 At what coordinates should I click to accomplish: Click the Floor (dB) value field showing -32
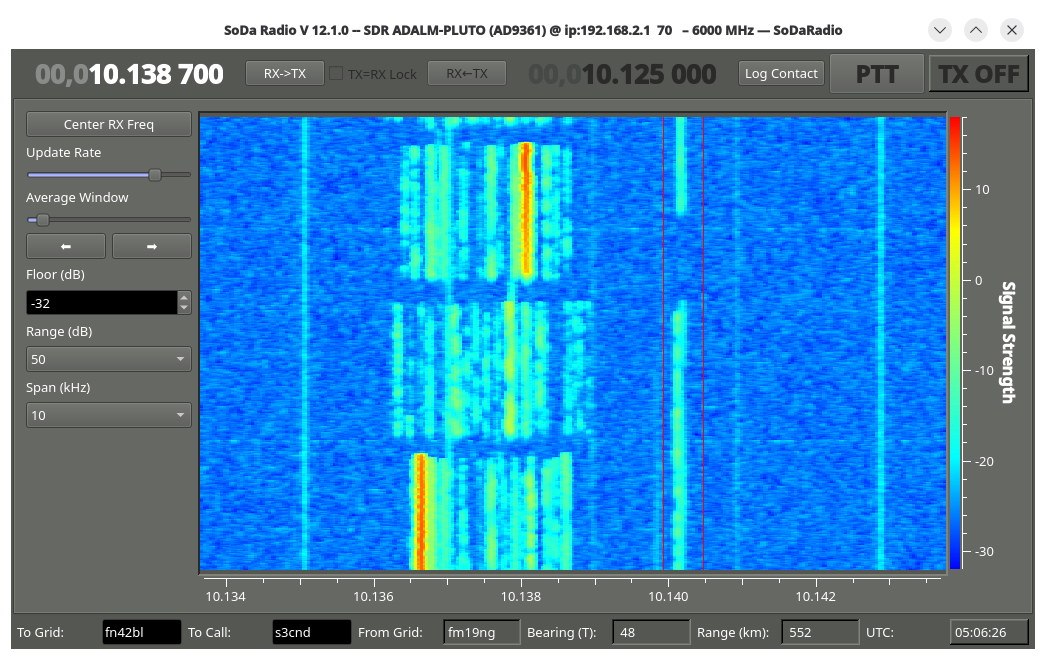(102, 303)
